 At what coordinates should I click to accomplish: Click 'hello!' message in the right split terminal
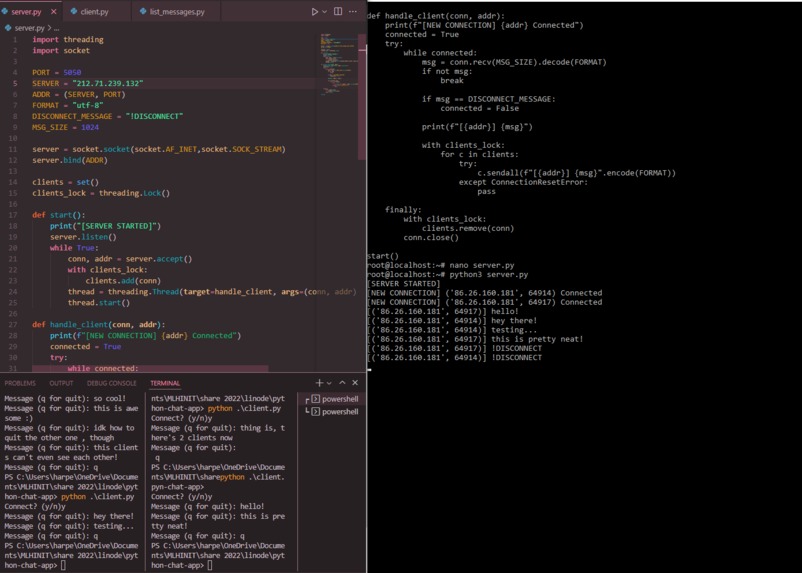(252, 506)
